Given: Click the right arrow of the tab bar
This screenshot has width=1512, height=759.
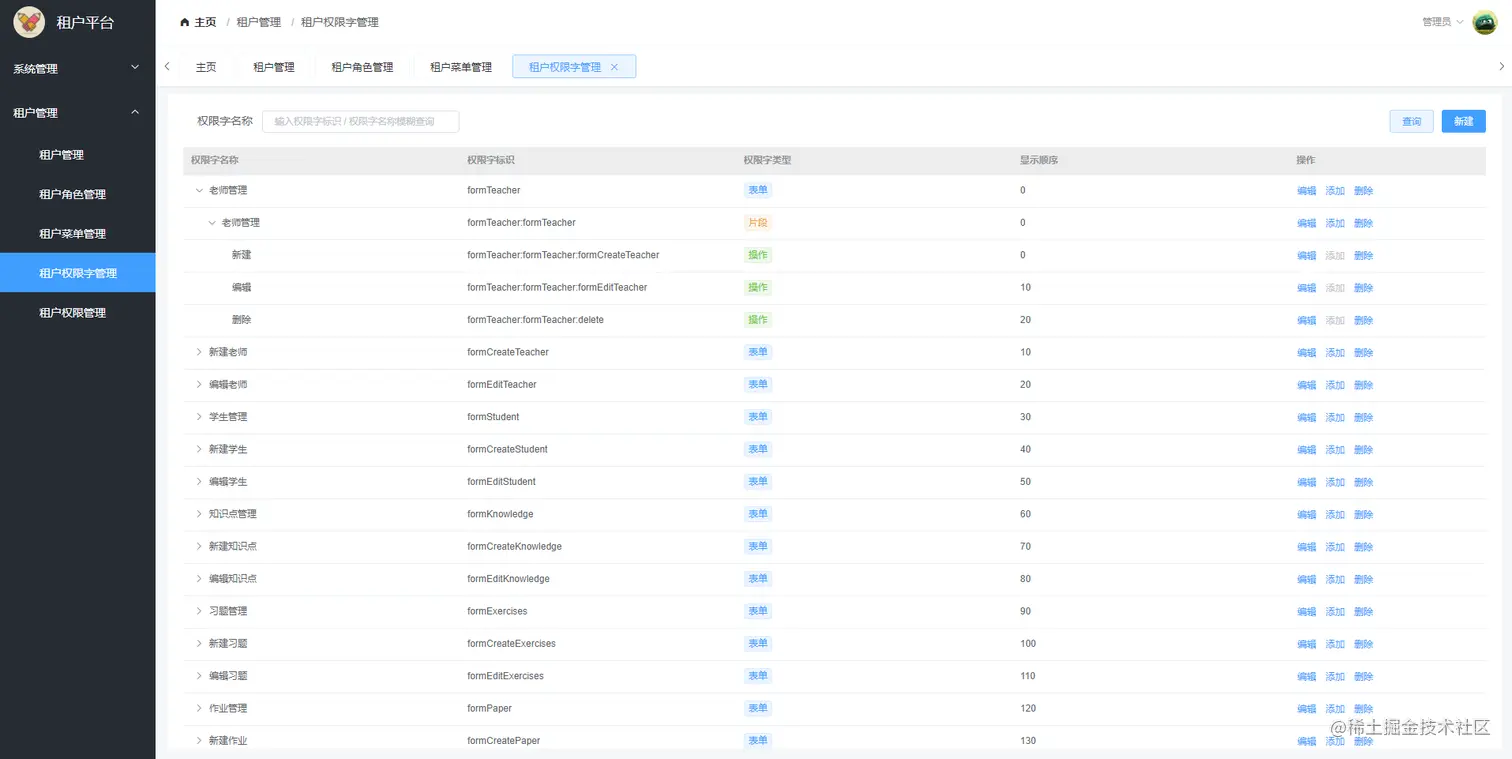Looking at the screenshot, I should point(1501,67).
